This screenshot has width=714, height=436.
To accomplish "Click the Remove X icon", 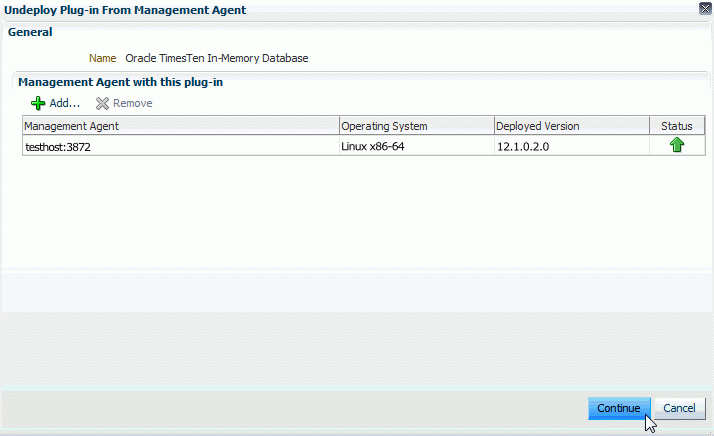I will point(102,103).
